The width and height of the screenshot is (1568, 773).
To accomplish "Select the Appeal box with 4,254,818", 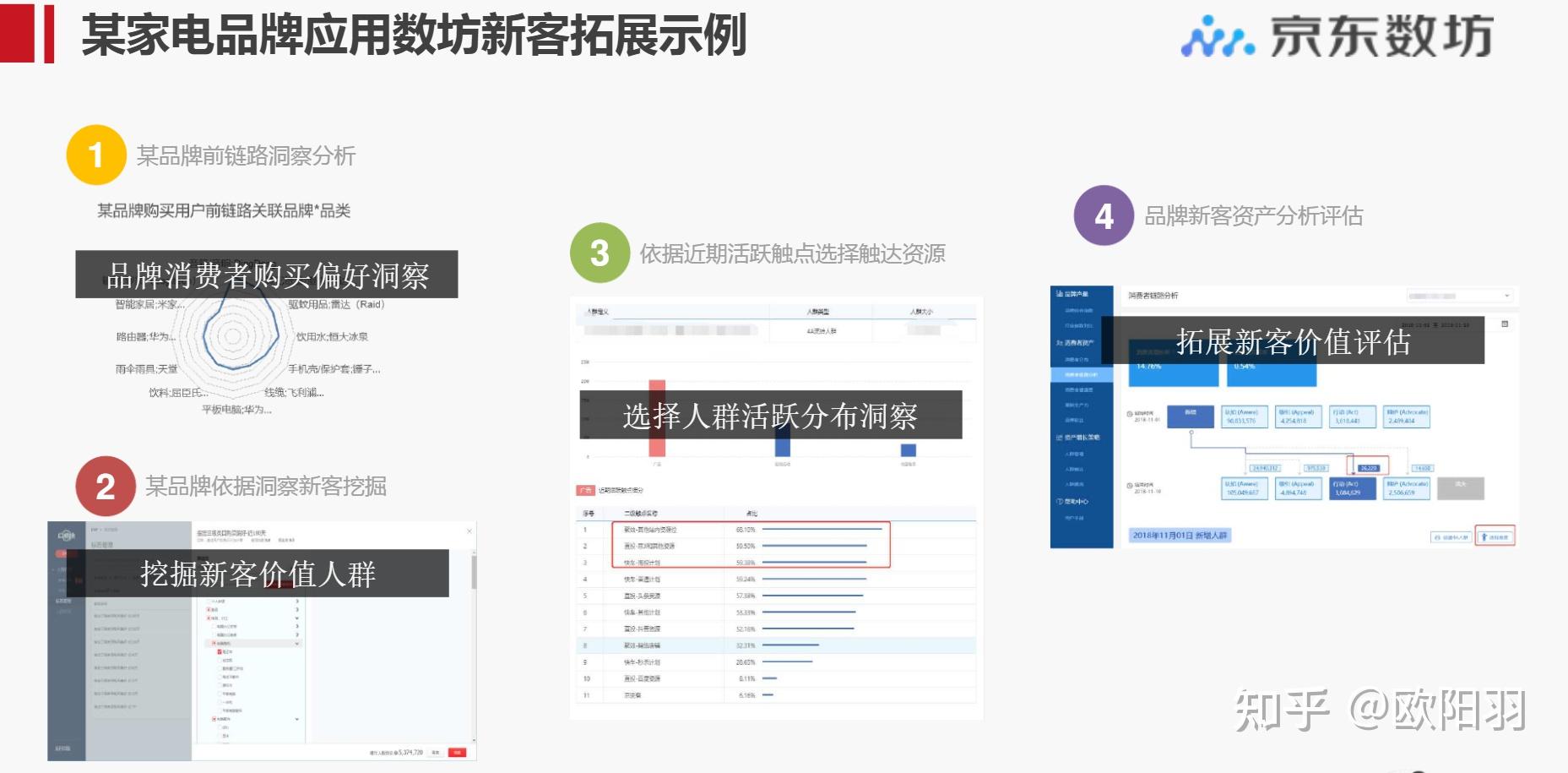I will 1297,416.
